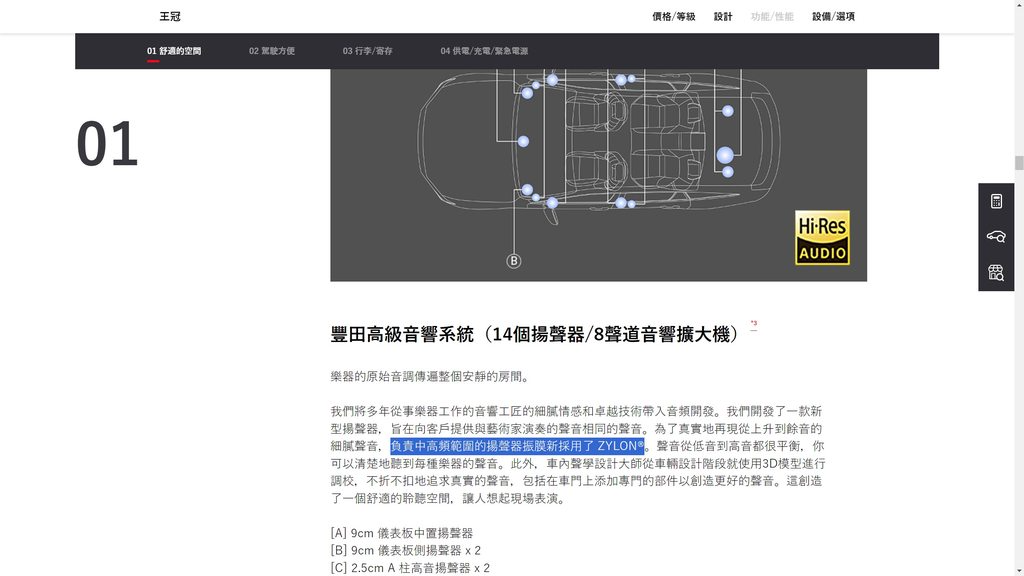Switch to 03 行李/寄存 tab

[x=367, y=51]
